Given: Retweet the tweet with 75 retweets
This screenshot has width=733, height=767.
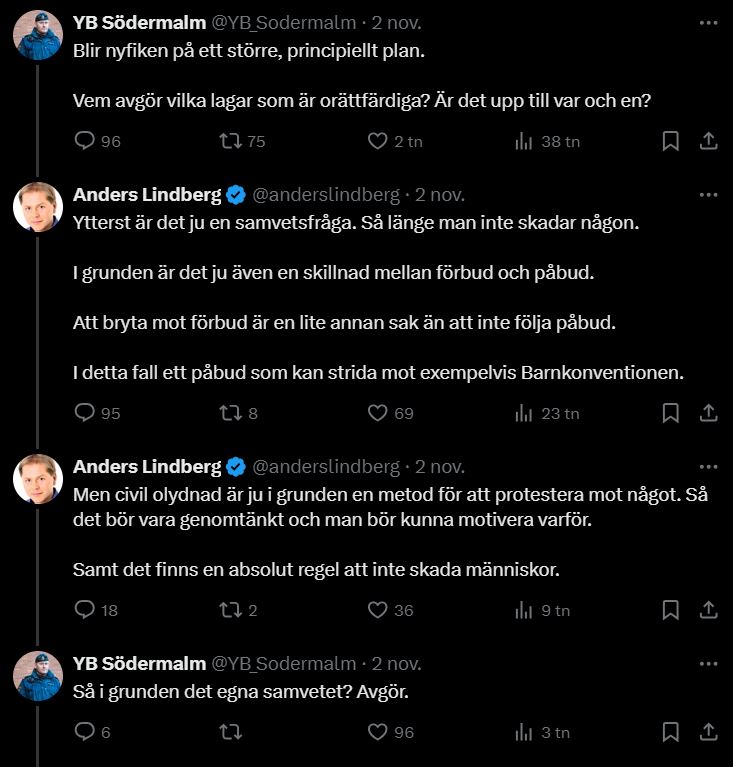Looking at the screenshot, I should pyautogui.click(x=230, y=141).
